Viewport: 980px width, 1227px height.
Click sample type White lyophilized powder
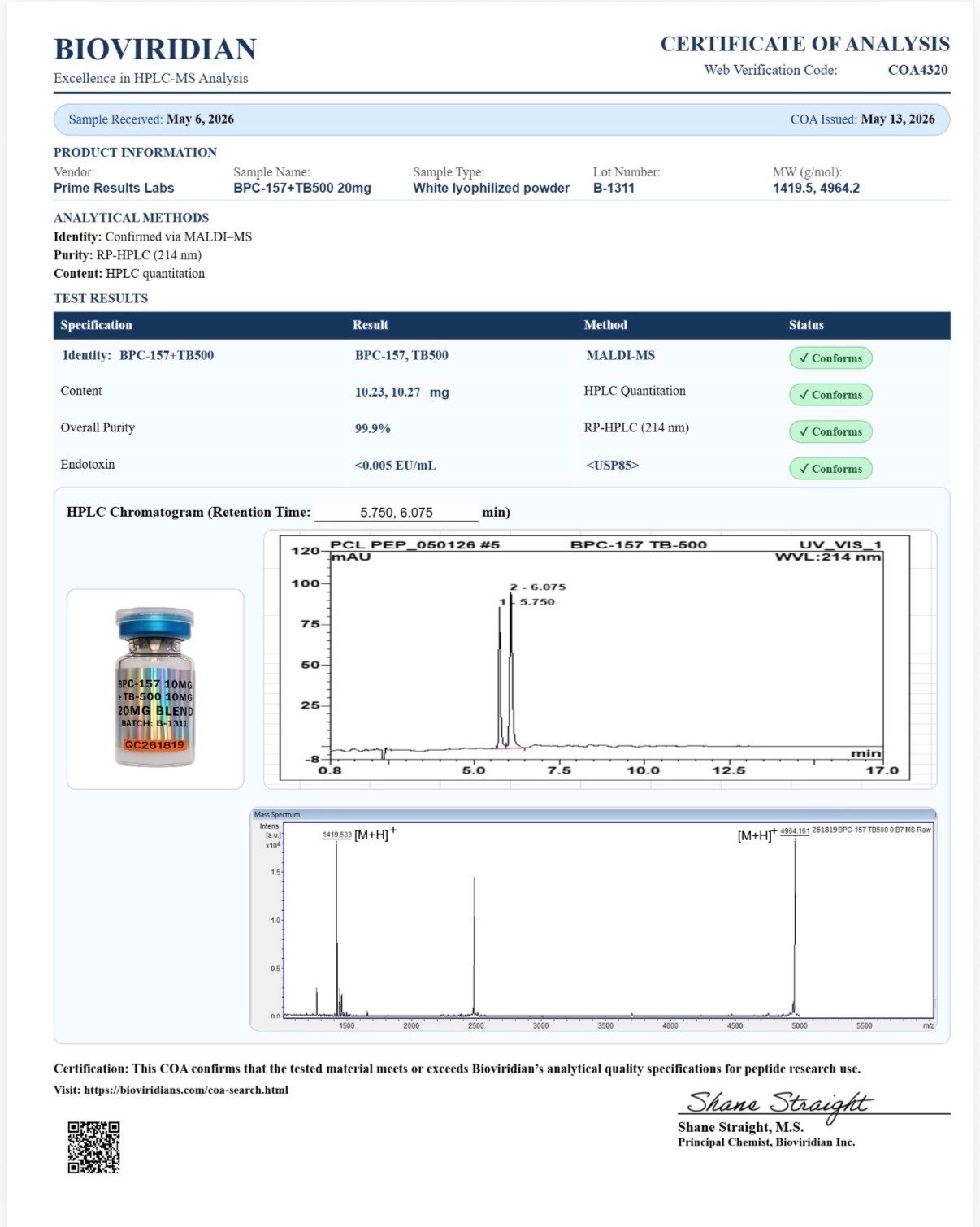pyautogui.click(x=492, y=188)
